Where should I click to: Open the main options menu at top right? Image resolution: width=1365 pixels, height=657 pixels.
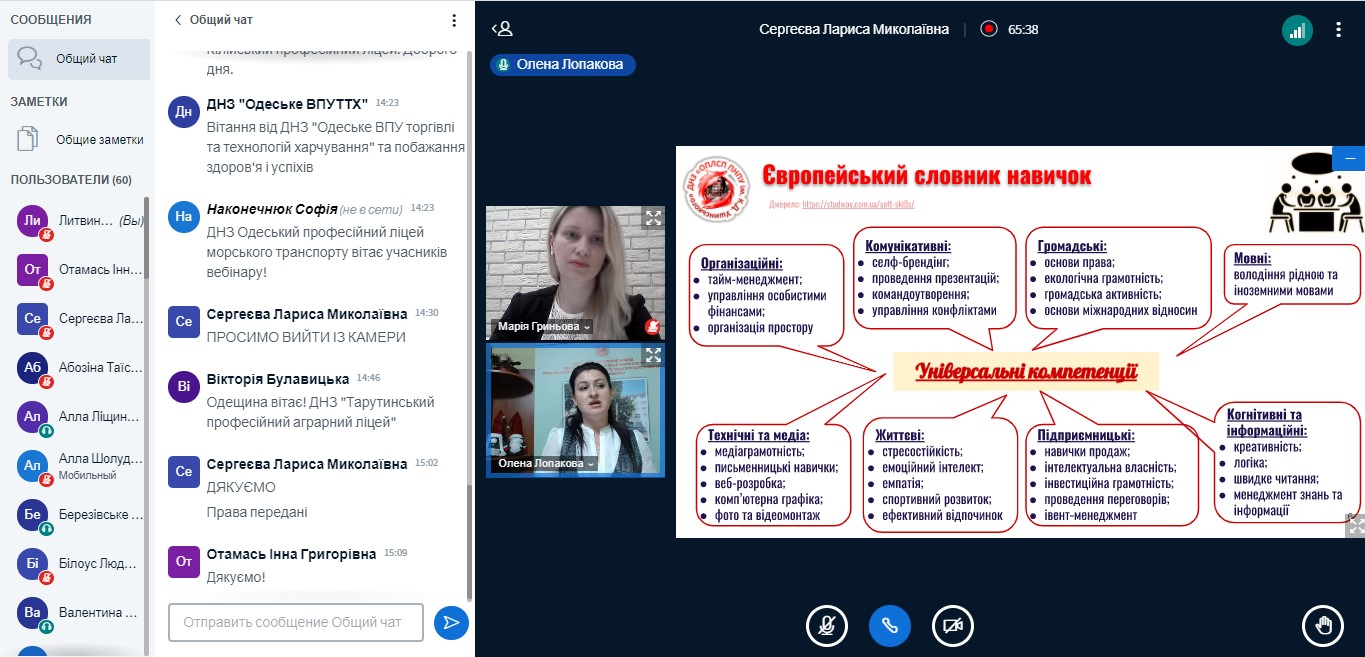pyautogui.click(x=1339, y=30)
